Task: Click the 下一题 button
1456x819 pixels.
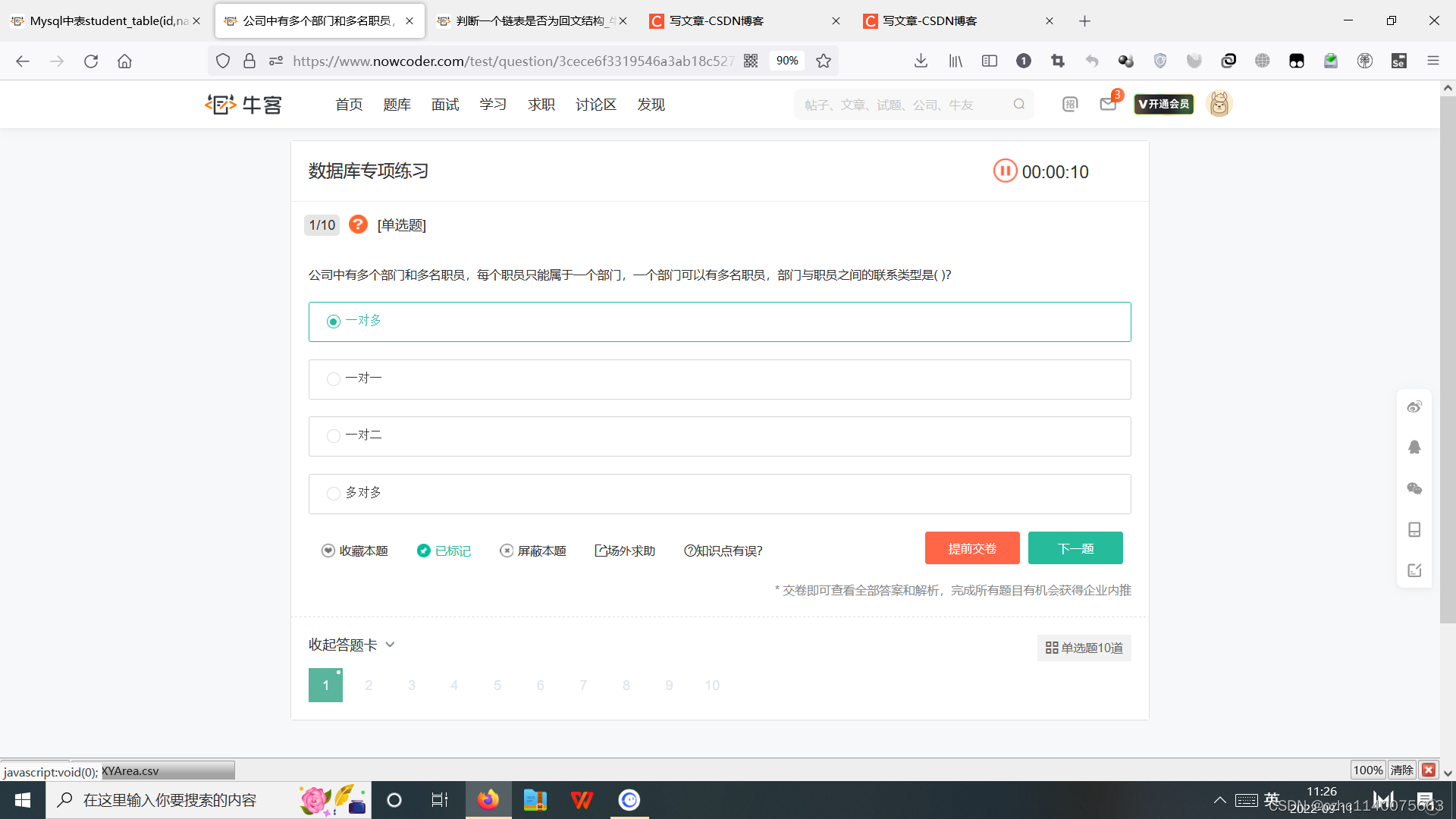Action: pos(1075,548)
